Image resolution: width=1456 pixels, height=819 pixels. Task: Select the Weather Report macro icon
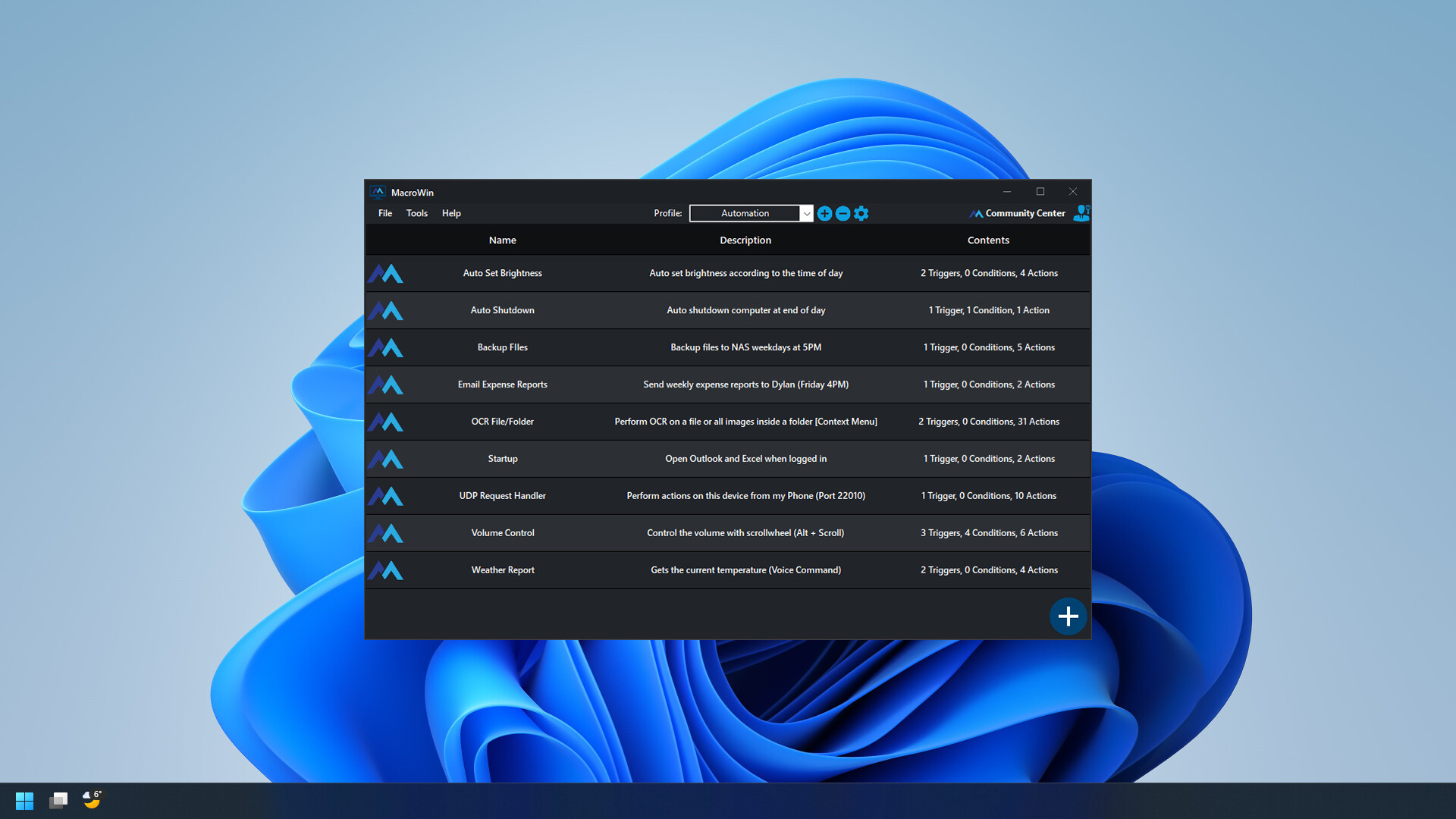click(386, 570)
